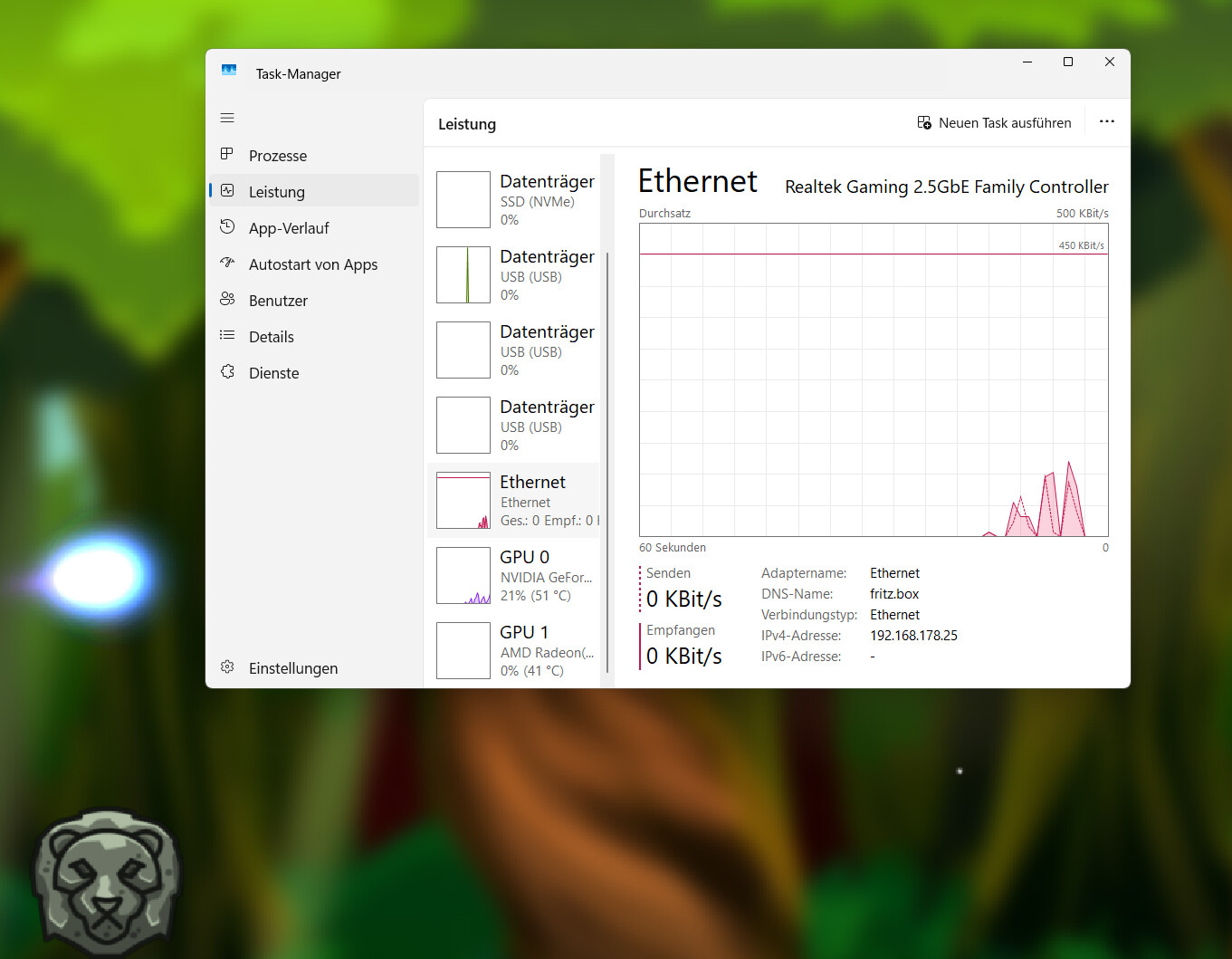The width and height of the screenshot is (1232, 959).
Task: Click the Autostart von Apps gauge icon
Action: click(227, 264)
